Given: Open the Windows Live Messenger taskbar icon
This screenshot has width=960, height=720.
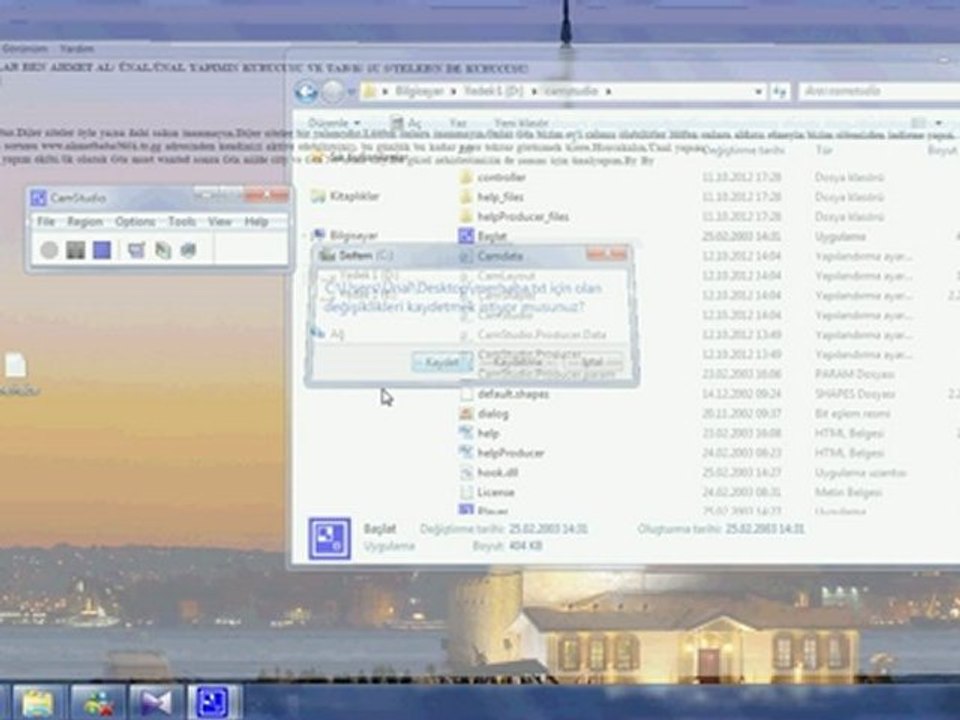Looking at the screenshot, I should (98, 702).
